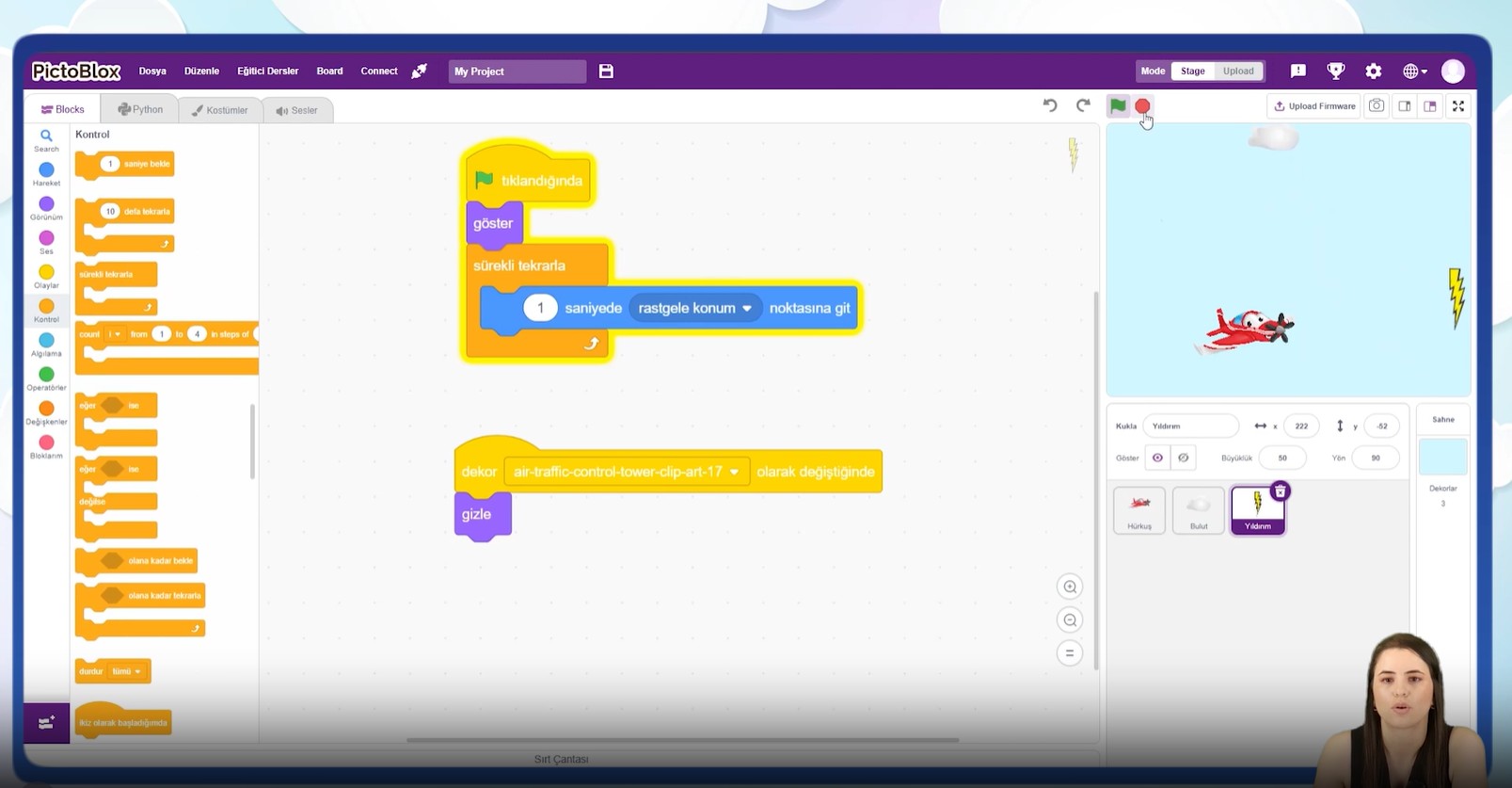
Task: Enter fullscreen stage mode
Action: pyautogui.click(x=1457, y=106)
